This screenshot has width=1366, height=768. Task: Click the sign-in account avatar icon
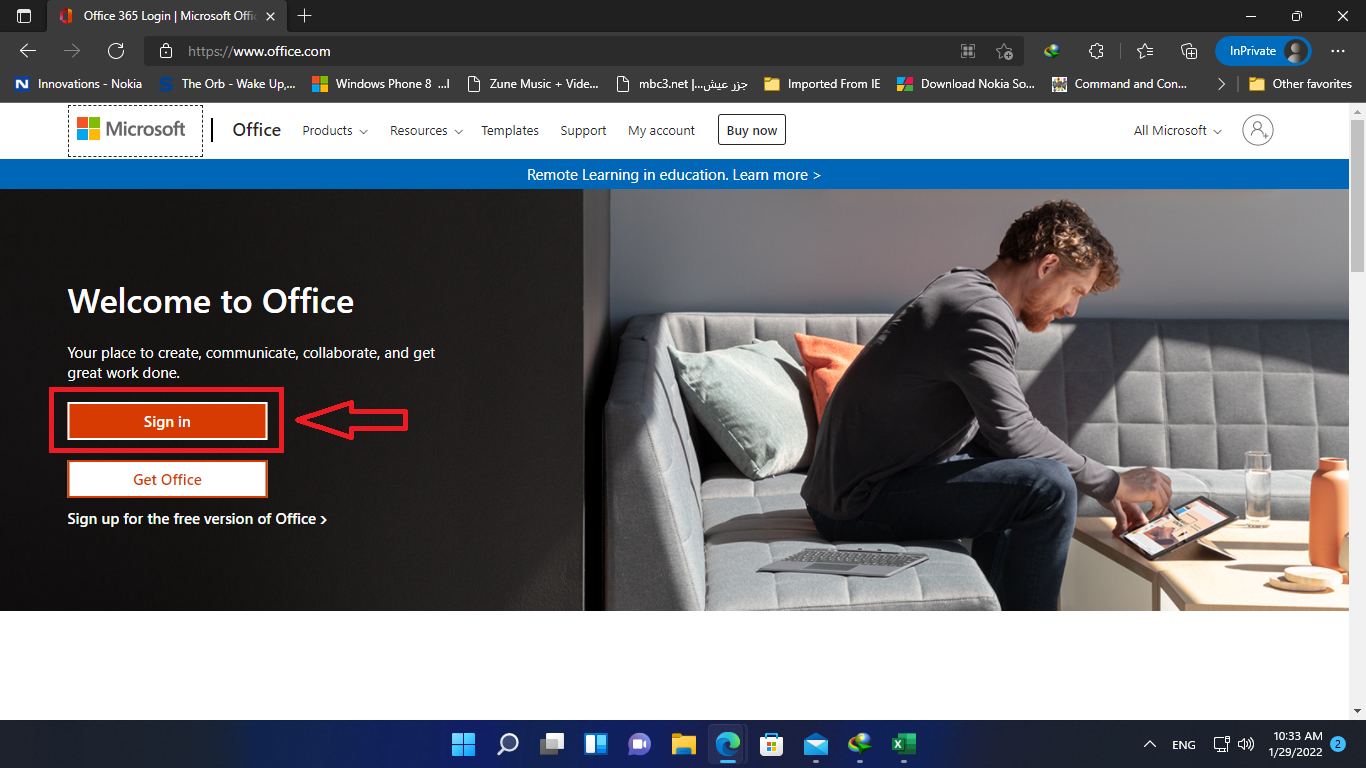tap(1258, 130)
